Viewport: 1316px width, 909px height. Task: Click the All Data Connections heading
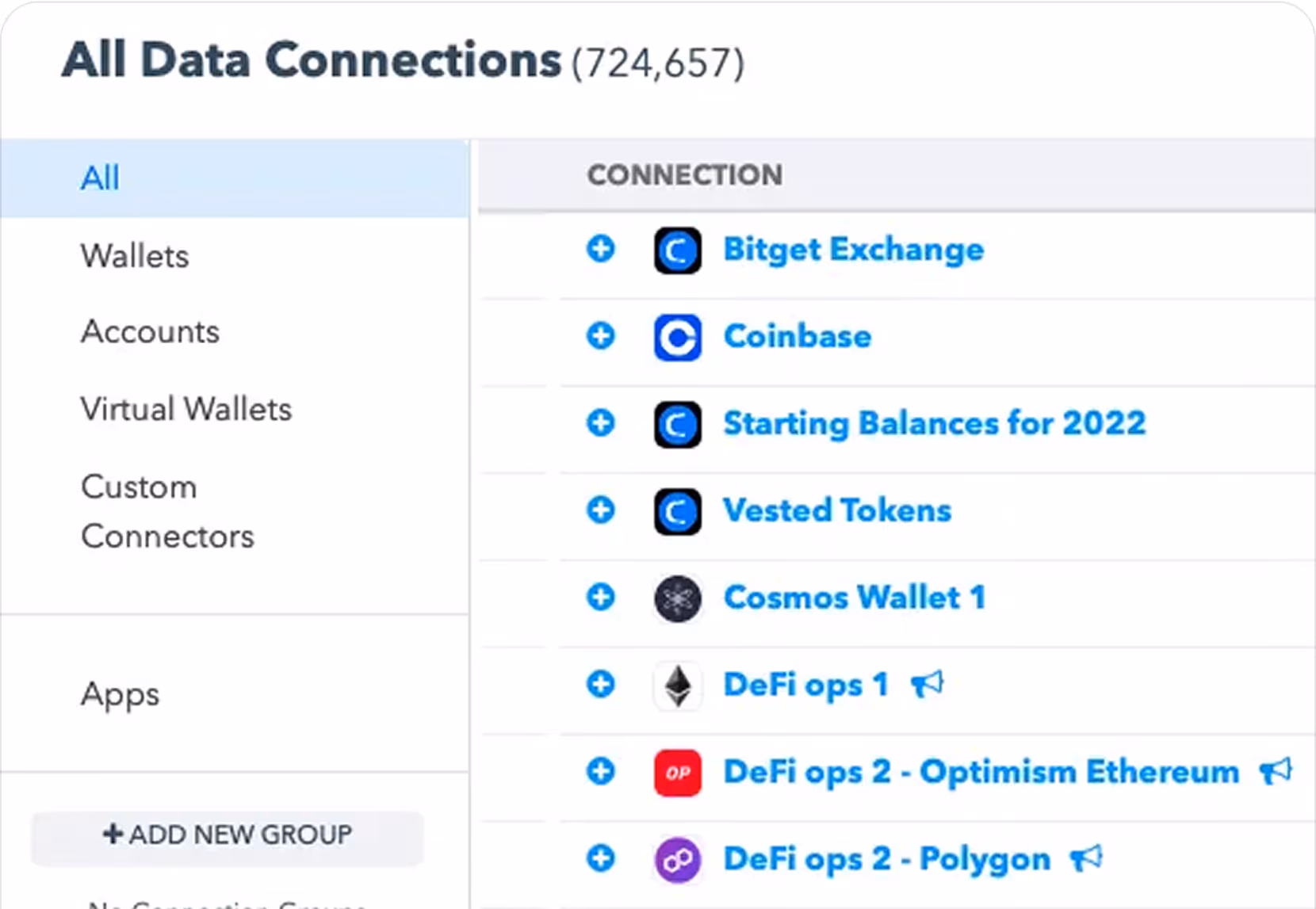tap(312, 60)
